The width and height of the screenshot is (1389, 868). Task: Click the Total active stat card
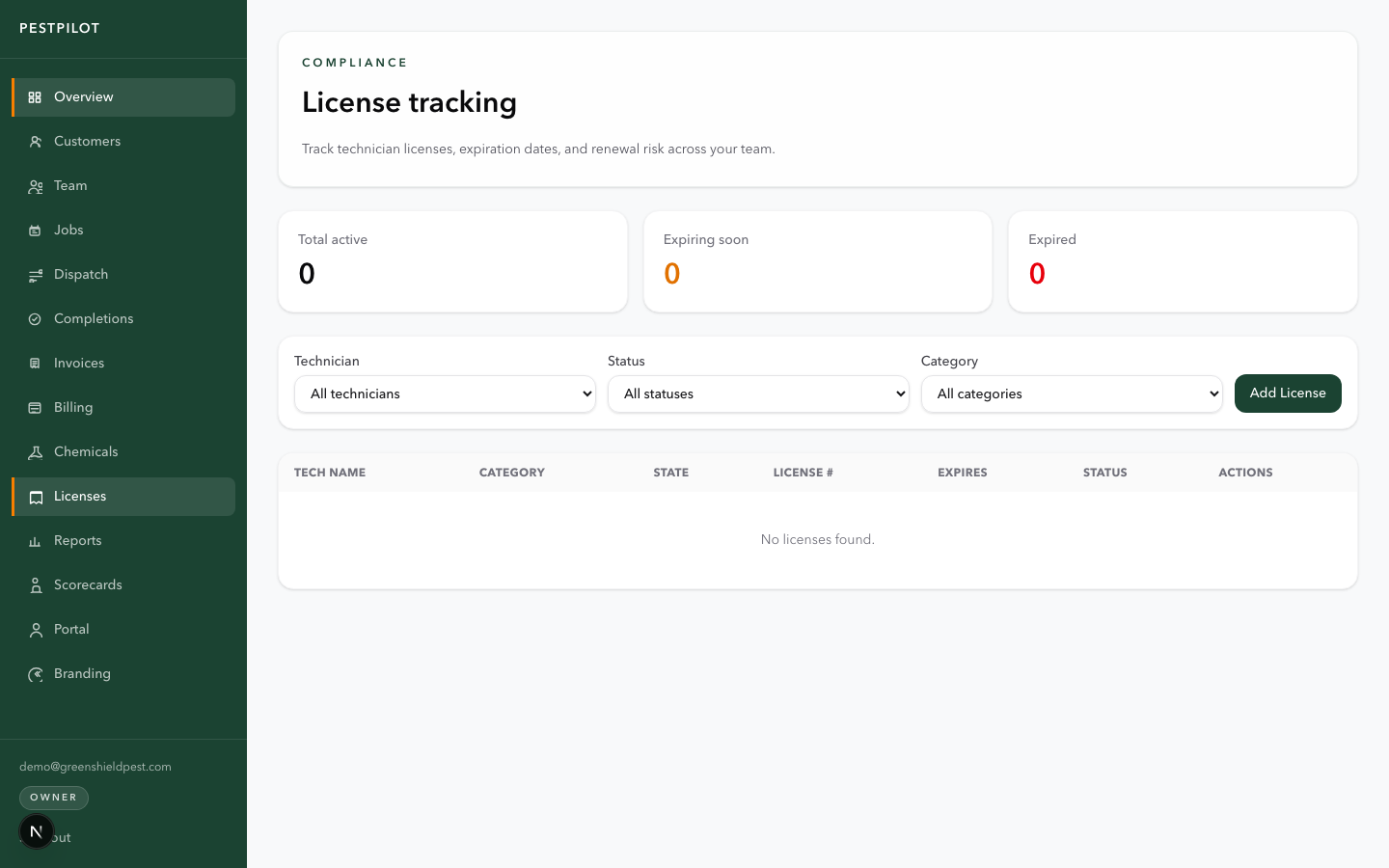(452, 261)
